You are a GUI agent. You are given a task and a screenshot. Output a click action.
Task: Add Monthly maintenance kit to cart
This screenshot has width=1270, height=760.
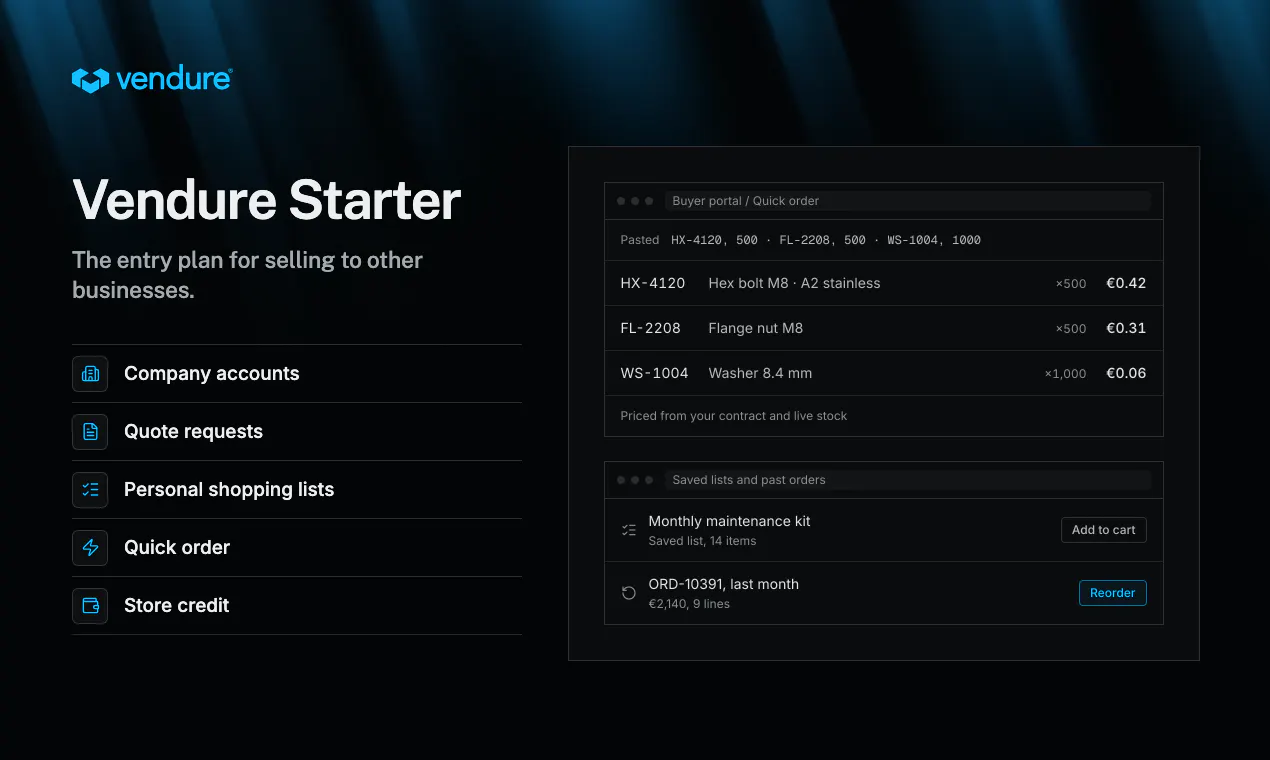[x=1103, y=530]
